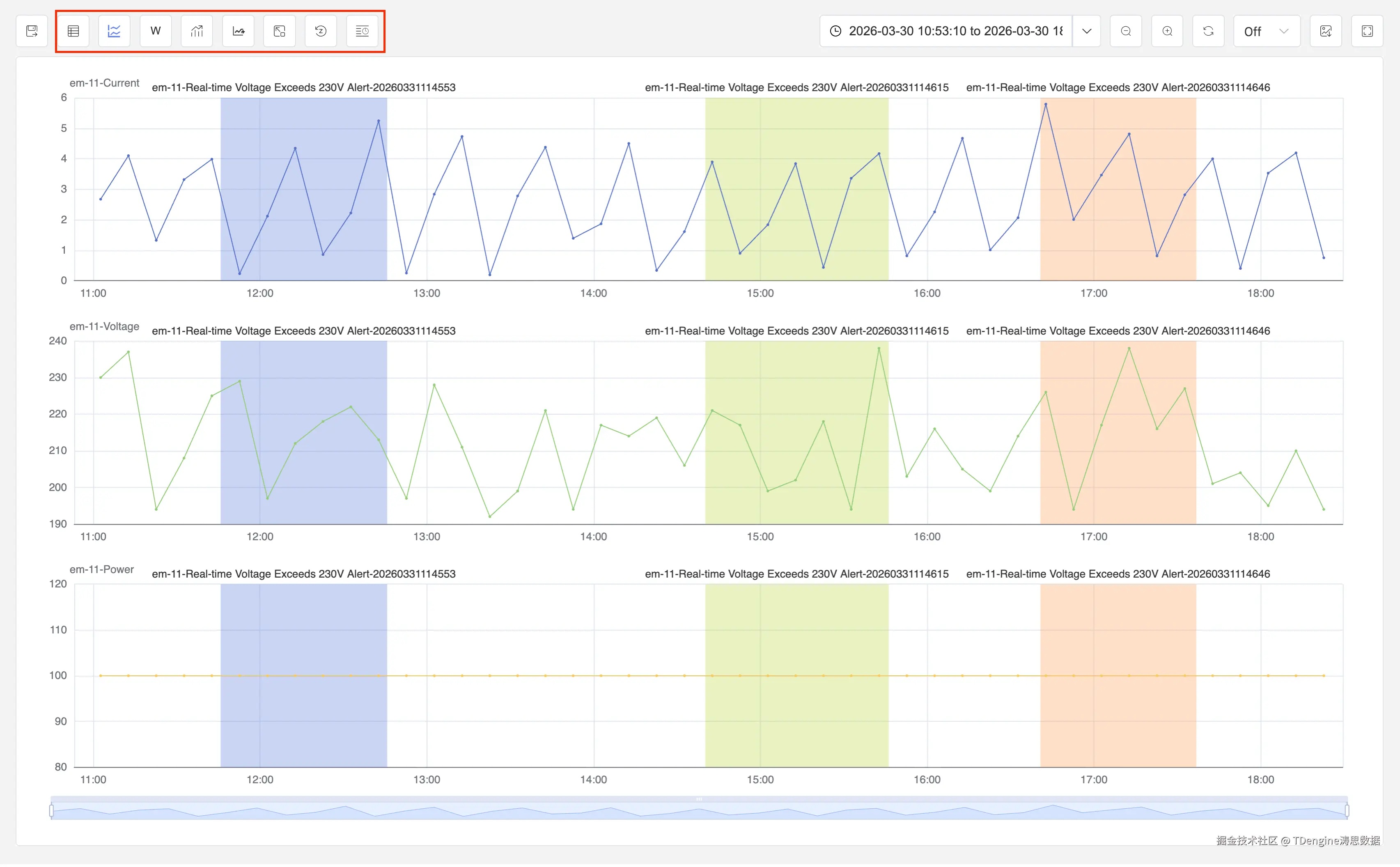Viewport: 1400px width, 867px height.
Task: Select the stacked line chart view
Action: tap(114, 31)
